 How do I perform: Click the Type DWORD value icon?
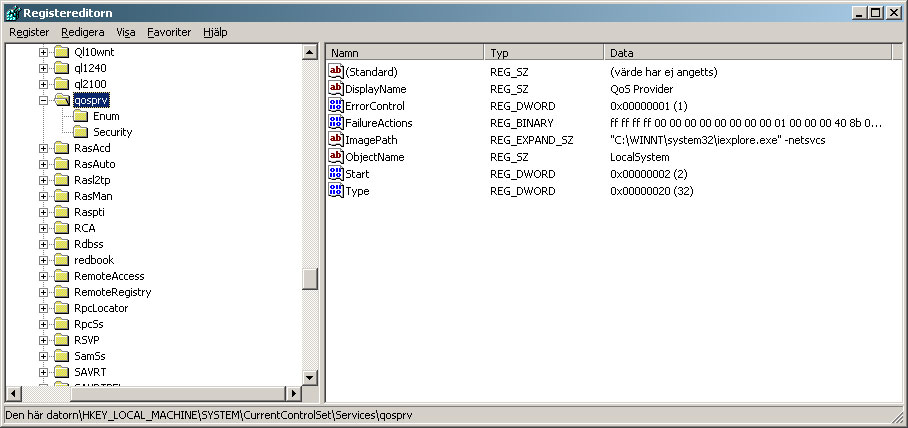(x=335, y=191)
